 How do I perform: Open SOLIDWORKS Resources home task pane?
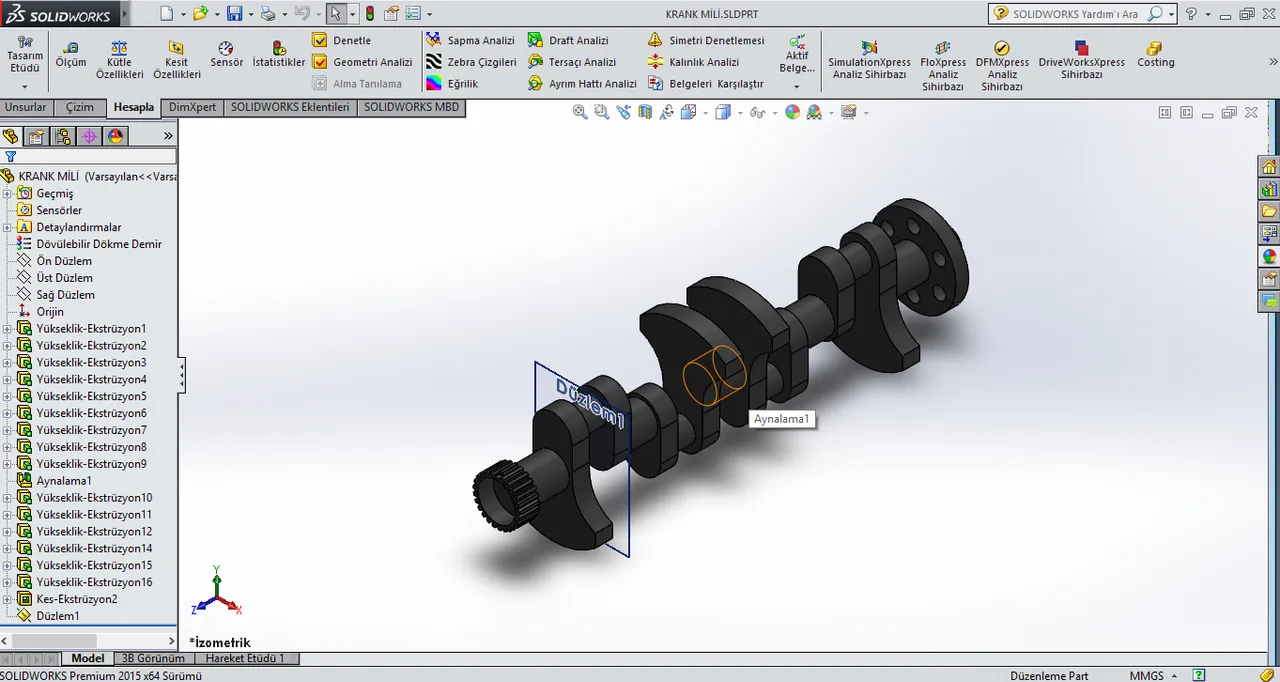(1269, 167)
